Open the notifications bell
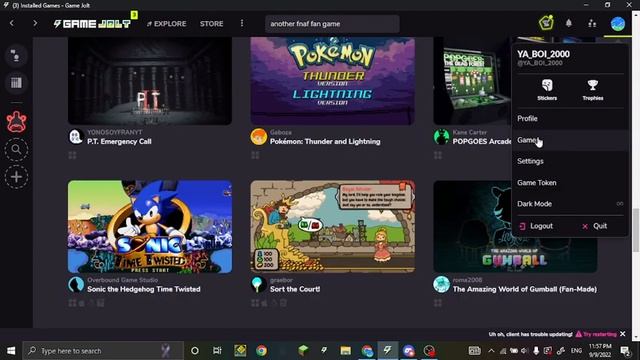This screenshot has height=360, width=640. [569, 23]
